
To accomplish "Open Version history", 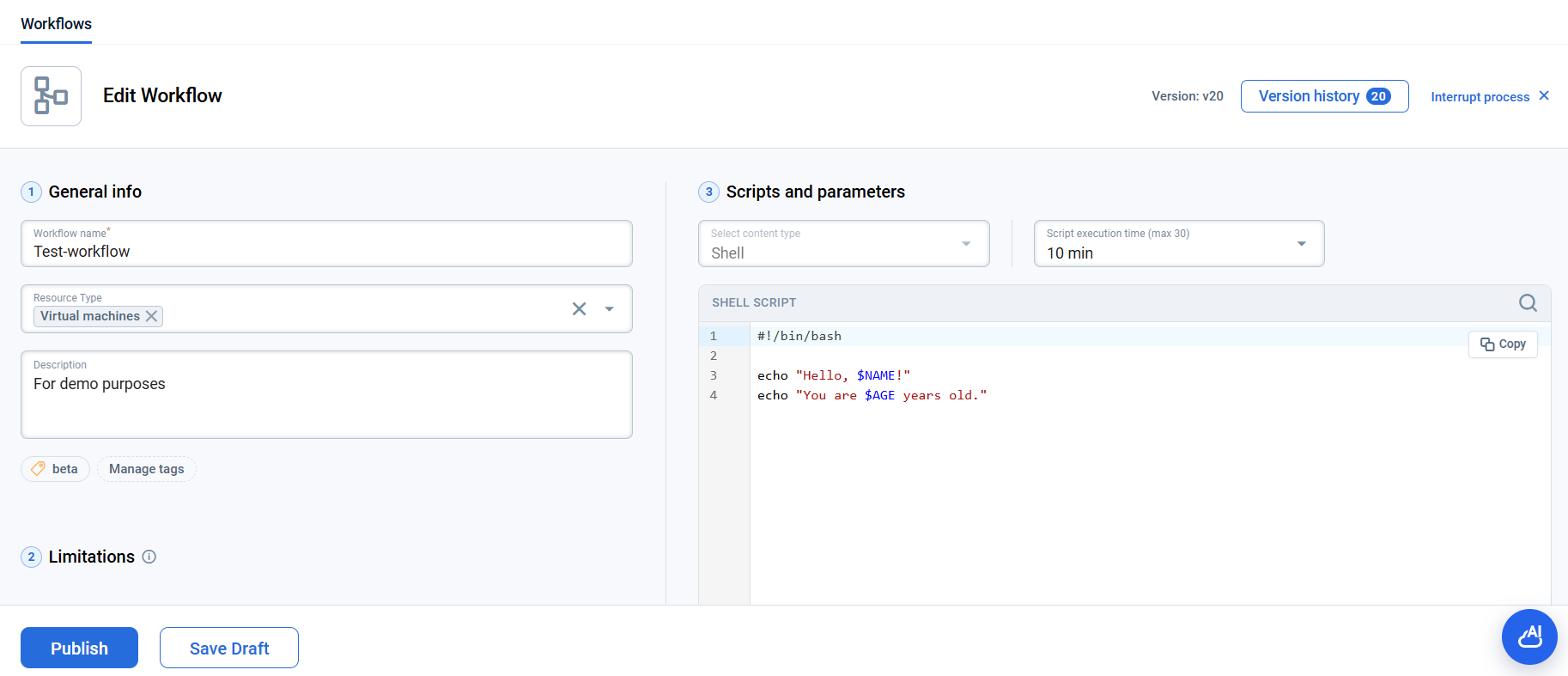I will coord(1324,96).
